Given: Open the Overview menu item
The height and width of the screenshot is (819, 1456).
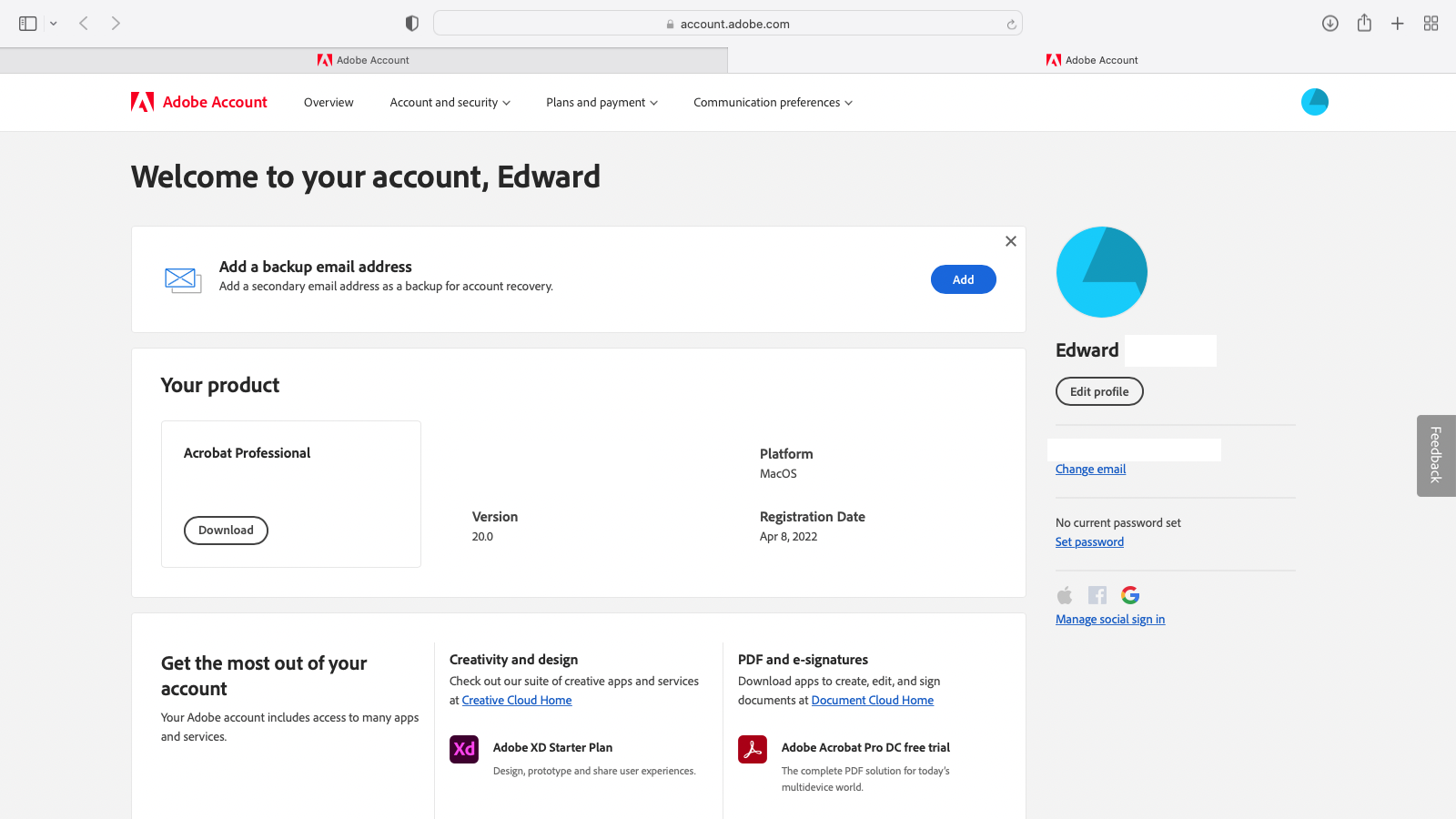Looking at the screenshot, I should point(329,103).
